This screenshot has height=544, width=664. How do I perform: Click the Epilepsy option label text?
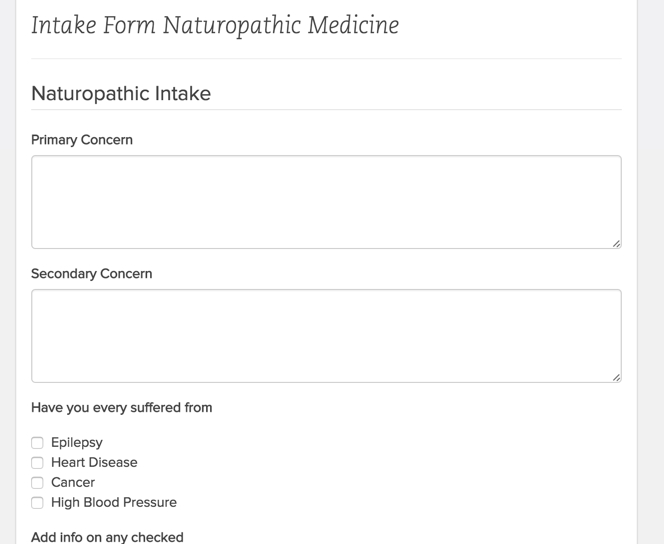(x=77, y=443)
